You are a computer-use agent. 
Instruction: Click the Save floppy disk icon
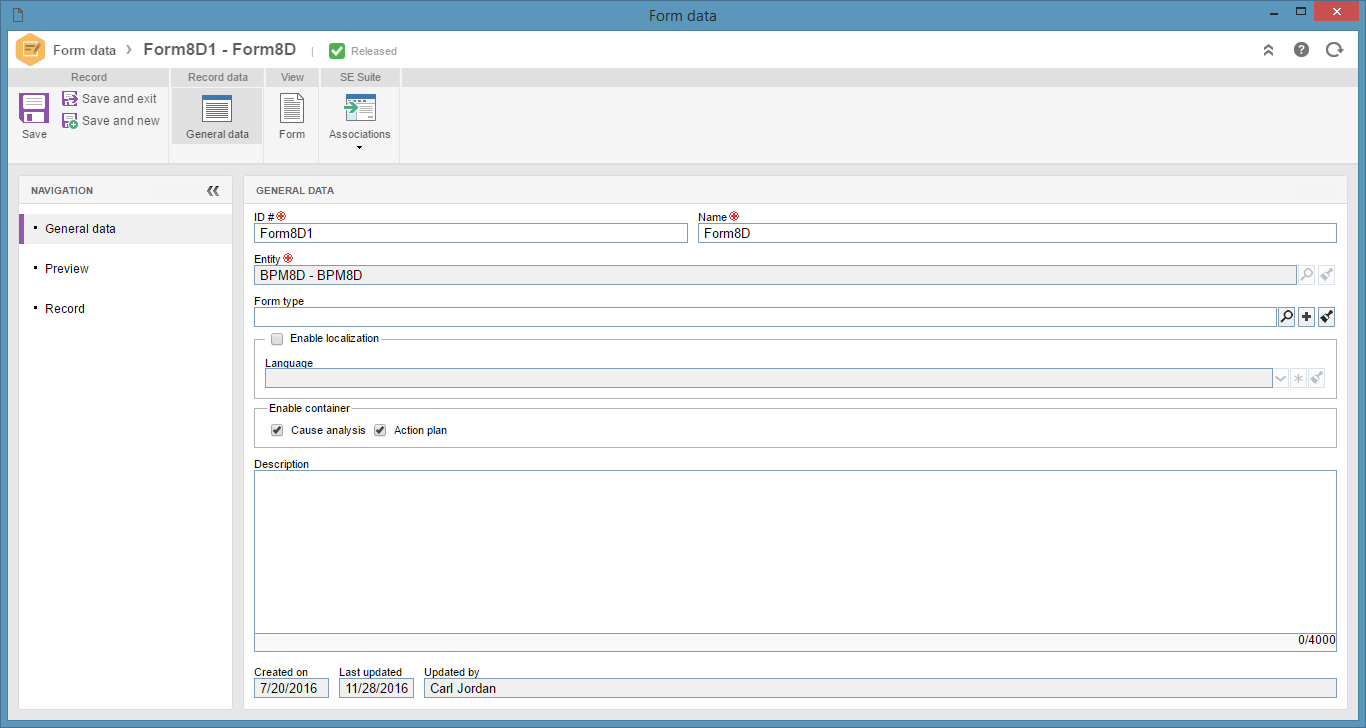click(x=34, y=108)
